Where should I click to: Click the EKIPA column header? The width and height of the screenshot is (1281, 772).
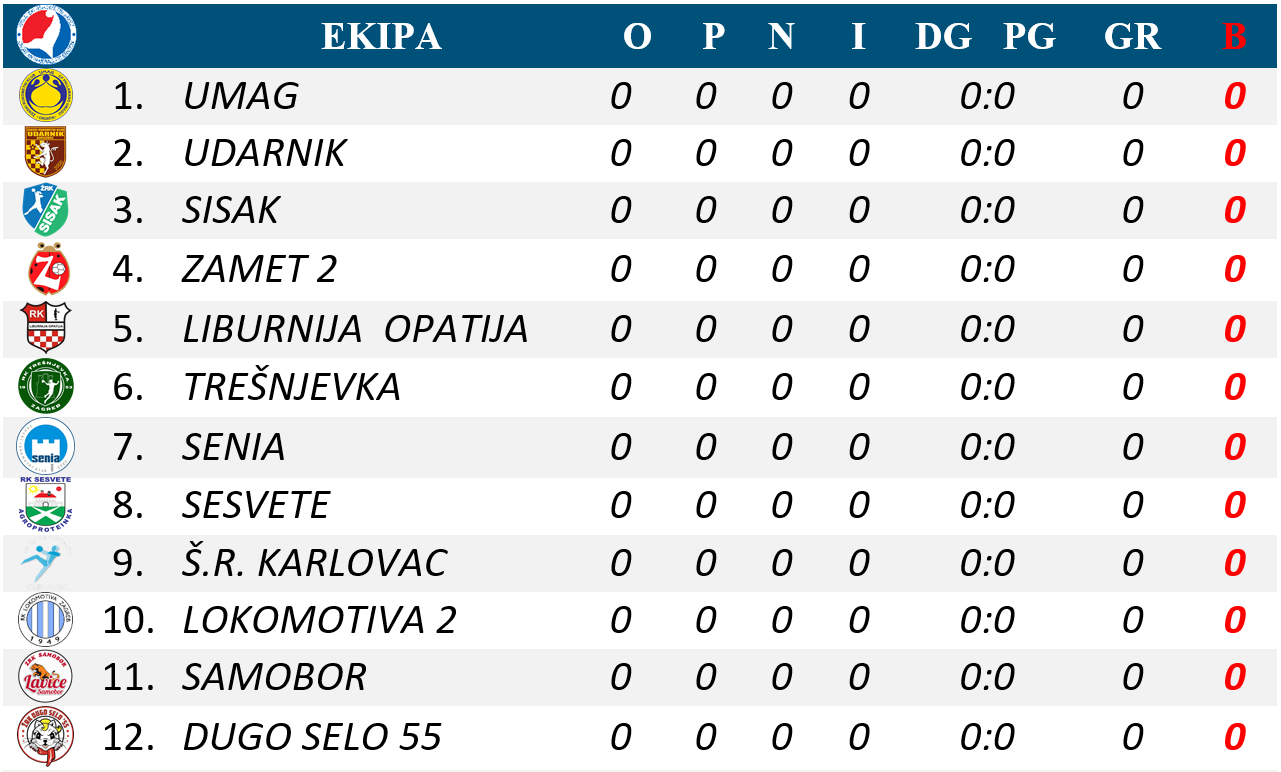point(381,36)
